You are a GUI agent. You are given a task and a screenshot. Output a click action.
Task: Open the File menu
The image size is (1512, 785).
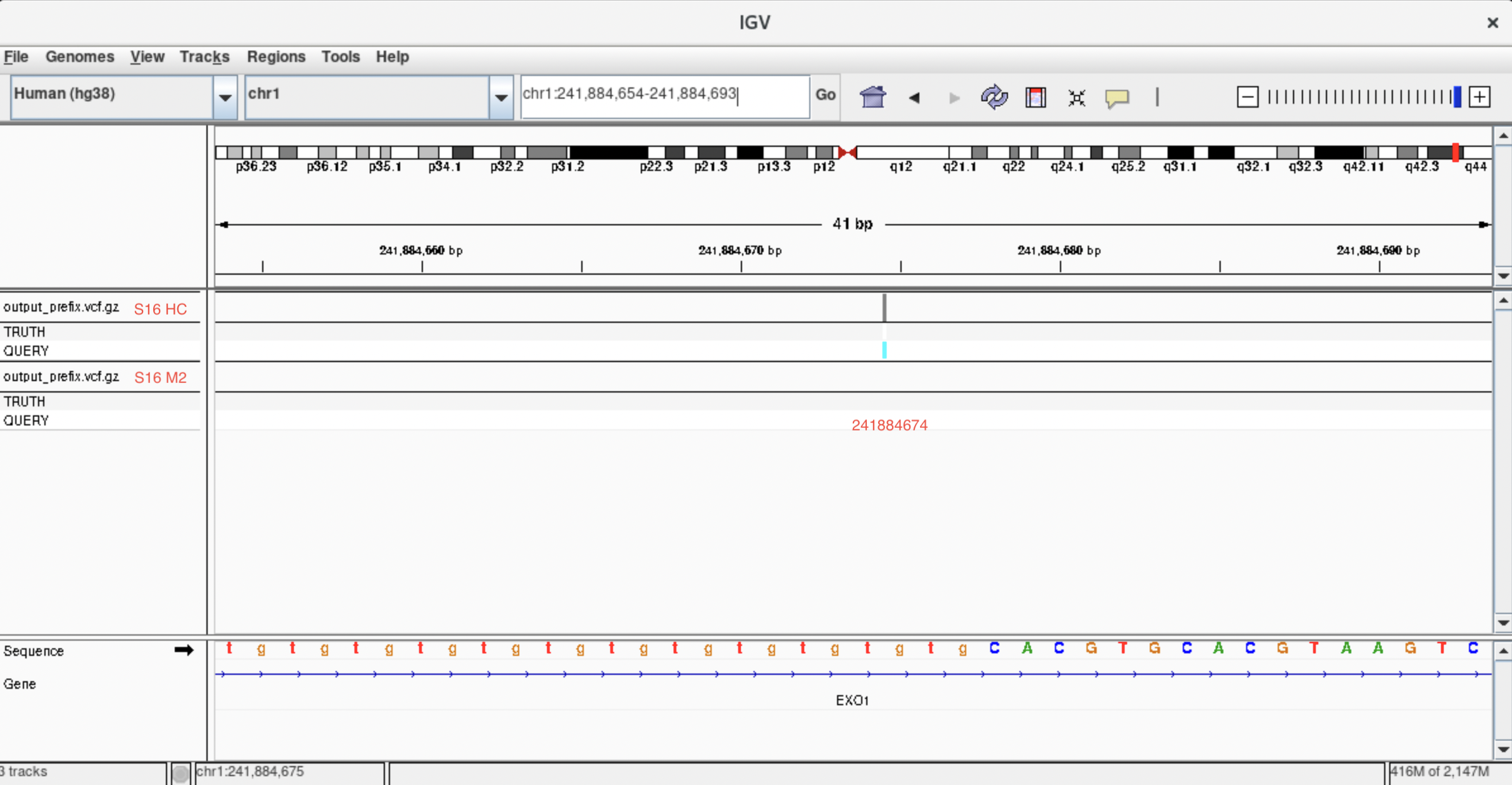point(16,57)
